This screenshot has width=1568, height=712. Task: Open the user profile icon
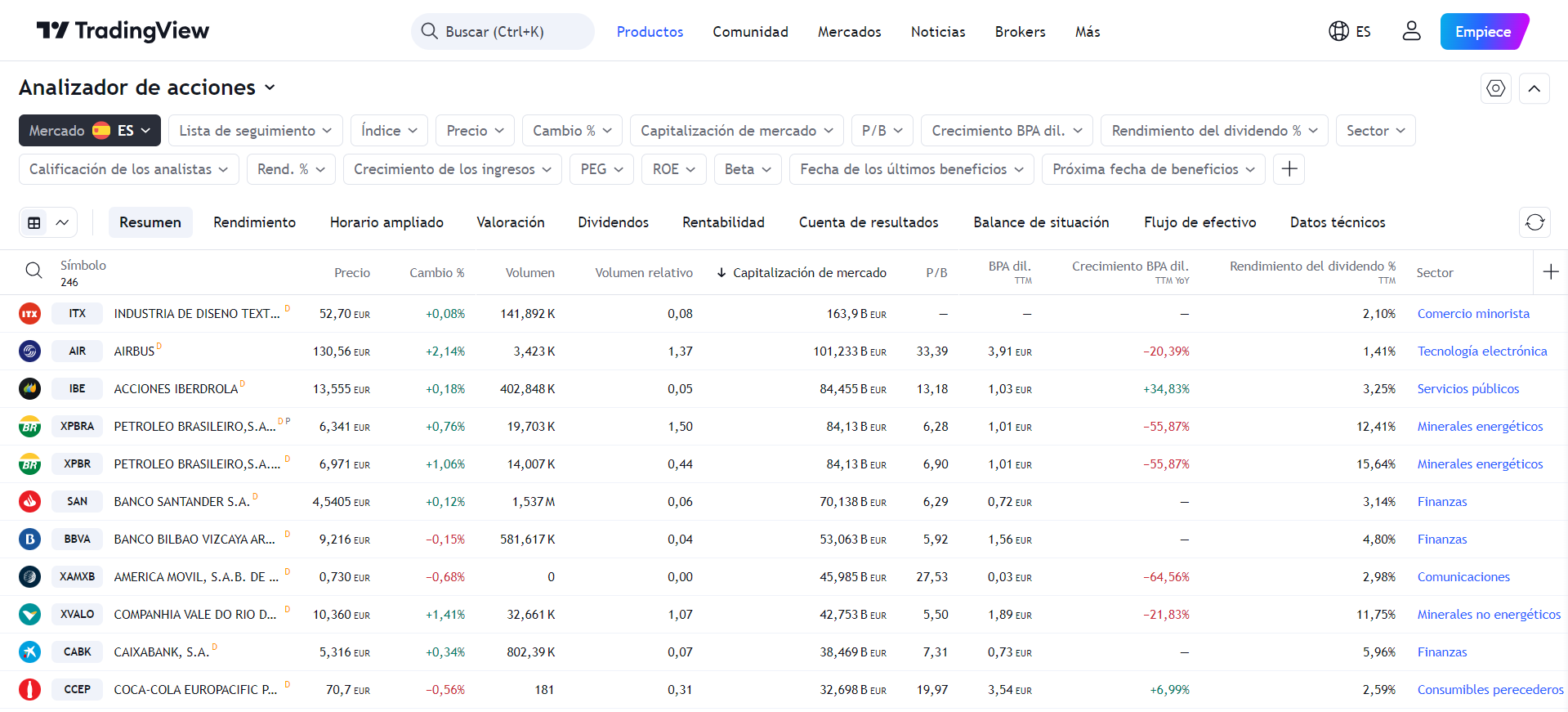(1411, 31)
